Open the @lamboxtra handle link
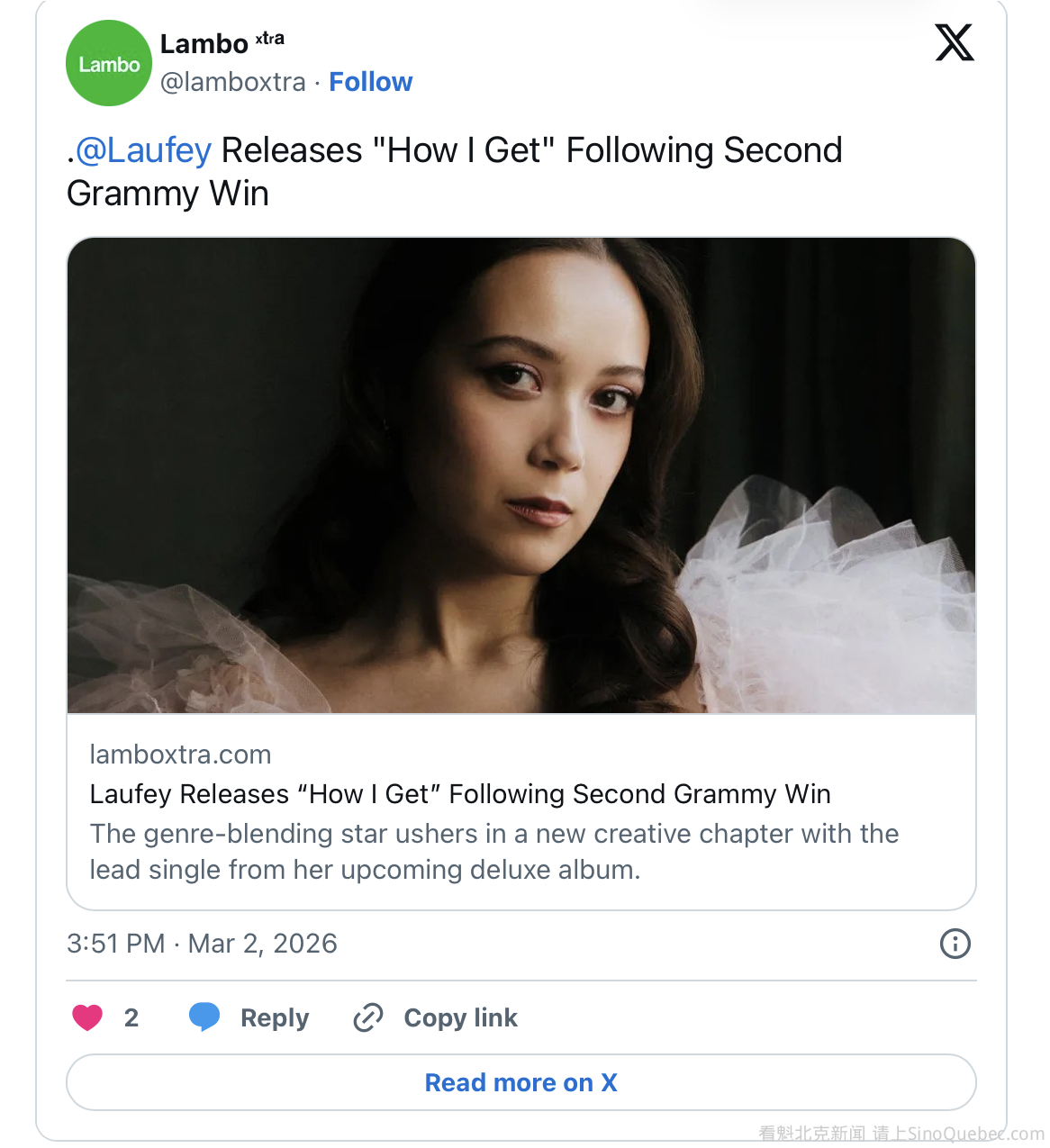Image resolution: width=1050 pixels, height=1148 pixels. tap(233, 82)
